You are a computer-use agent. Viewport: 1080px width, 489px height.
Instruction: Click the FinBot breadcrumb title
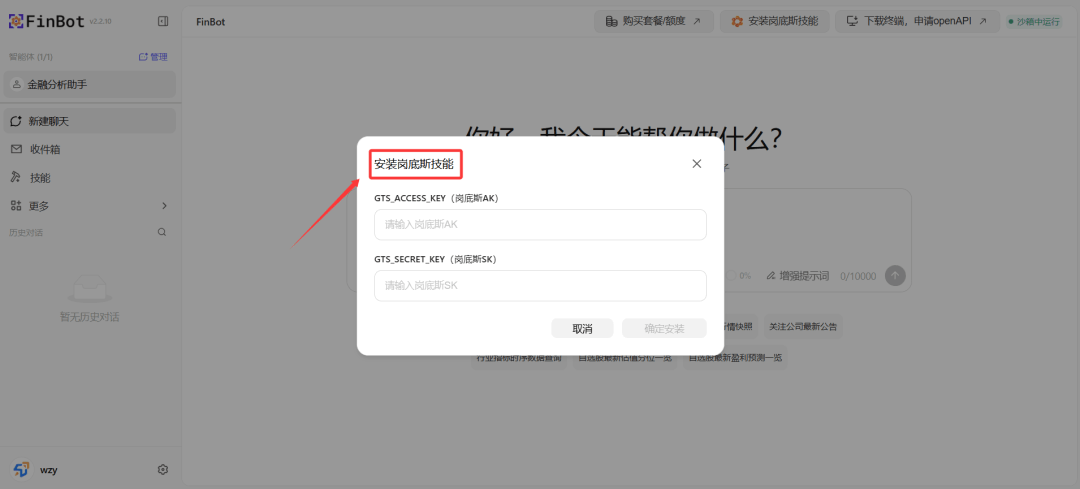210,22
